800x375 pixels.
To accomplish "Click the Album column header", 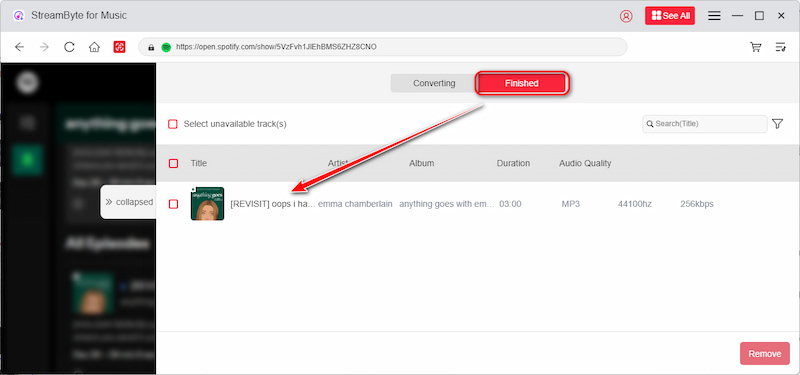I will click(x=421, y=163).
